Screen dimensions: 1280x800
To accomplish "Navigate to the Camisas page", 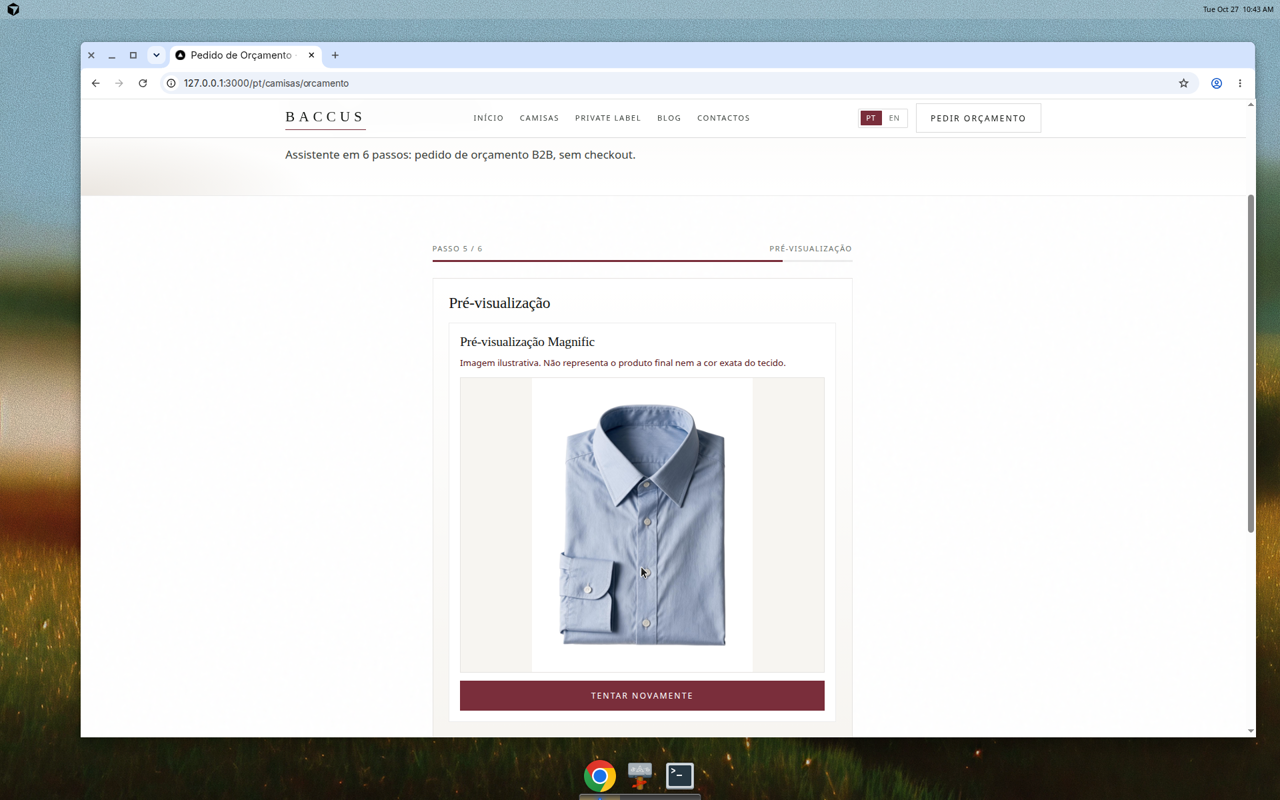I will pyautogui.click(x=539, y=118).
